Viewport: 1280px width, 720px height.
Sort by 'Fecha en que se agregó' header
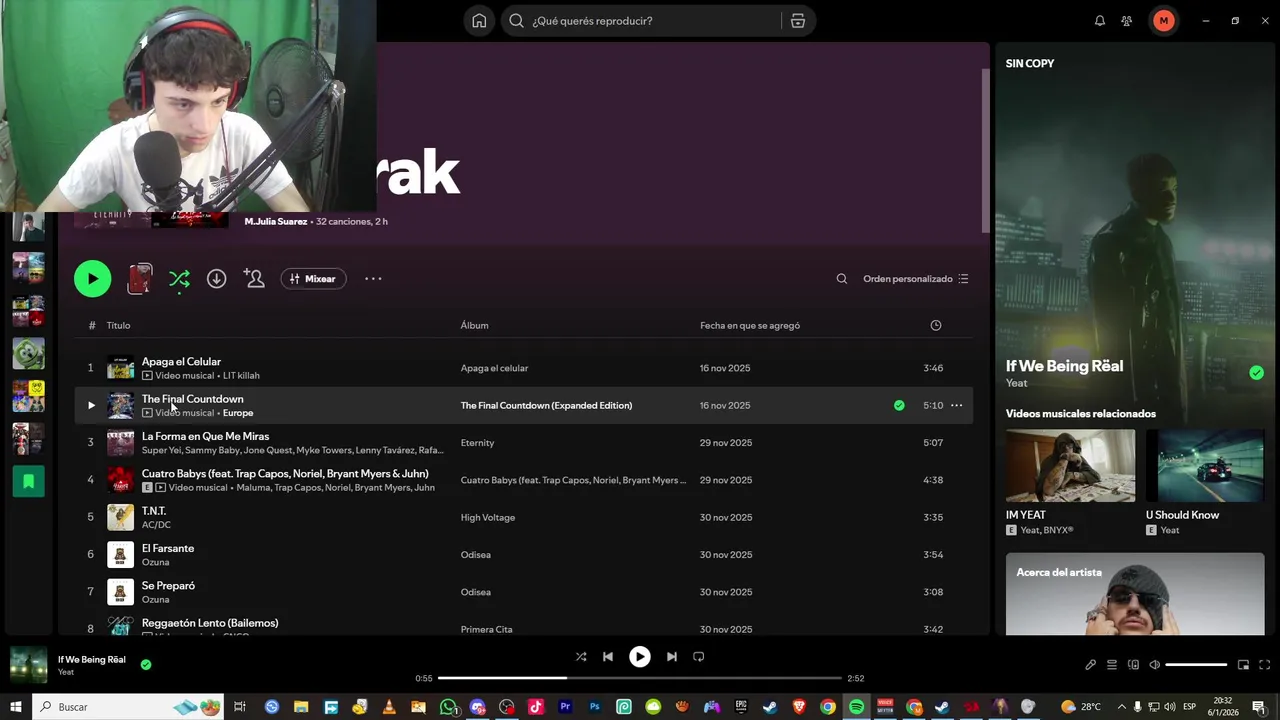(750, 325)
